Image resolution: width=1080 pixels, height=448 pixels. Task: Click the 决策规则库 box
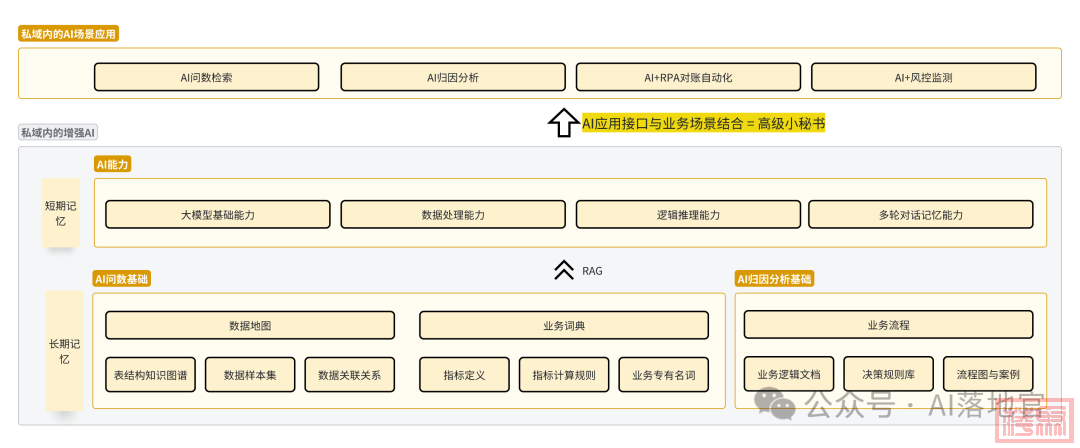(x=888, y=374)
